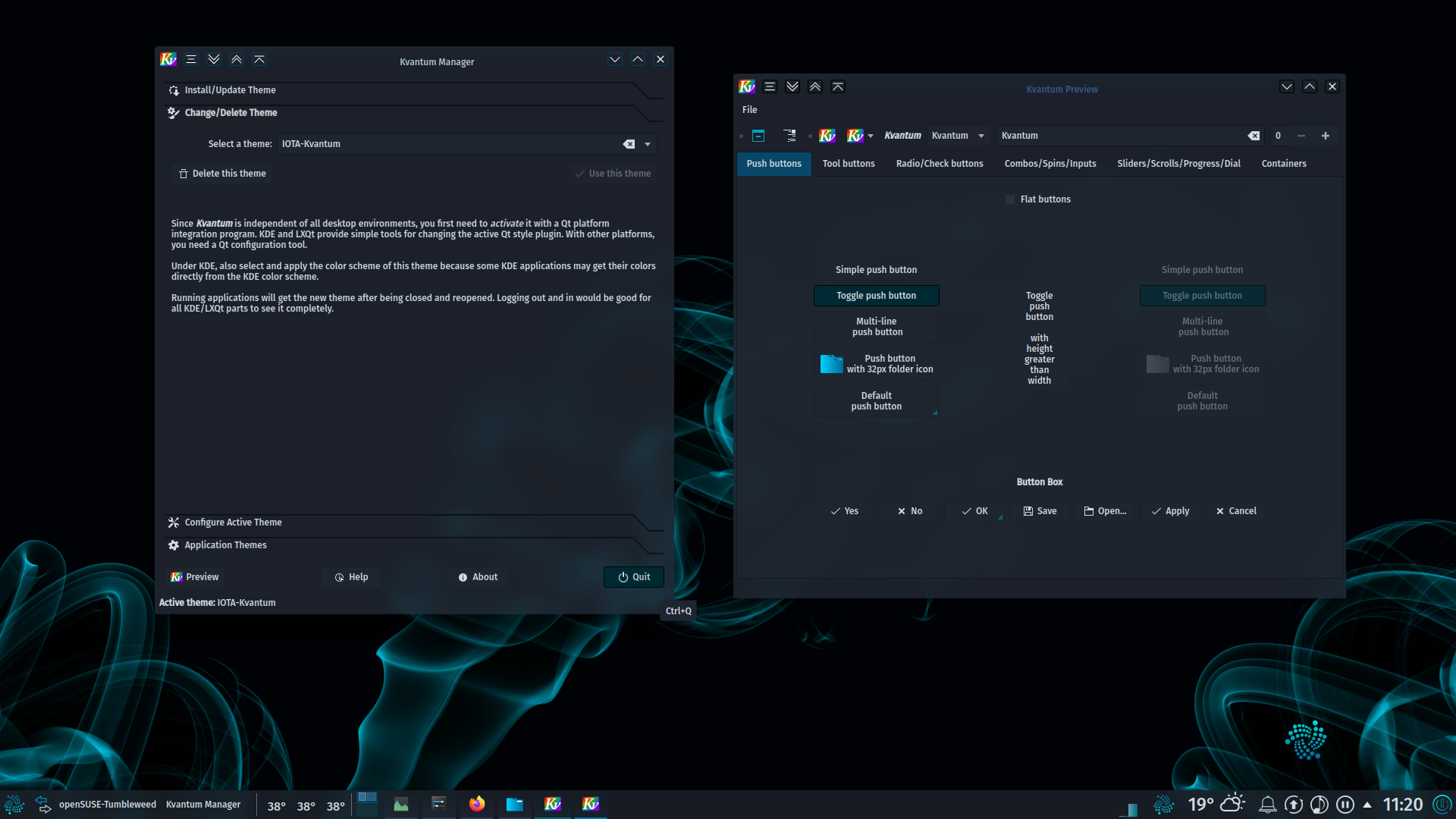Switch virtual desktops using pager widget

tap(367, 803)
